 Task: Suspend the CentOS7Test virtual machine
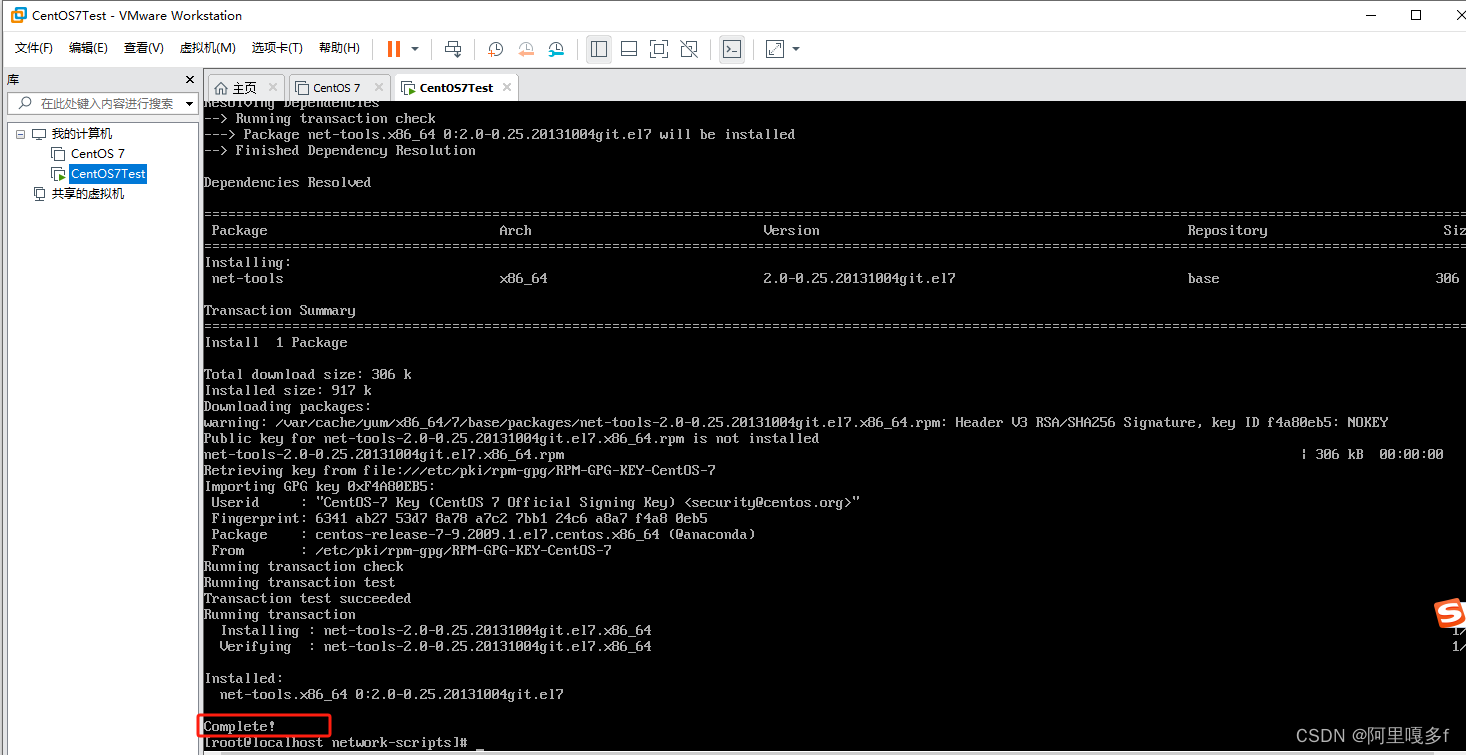(x=396, y=48)
